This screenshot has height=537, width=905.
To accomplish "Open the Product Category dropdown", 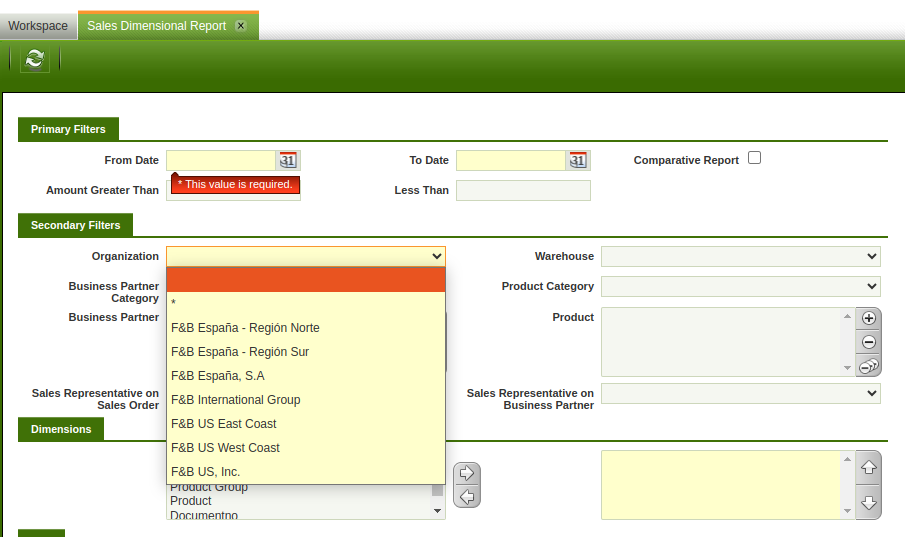I will [740, 287].
